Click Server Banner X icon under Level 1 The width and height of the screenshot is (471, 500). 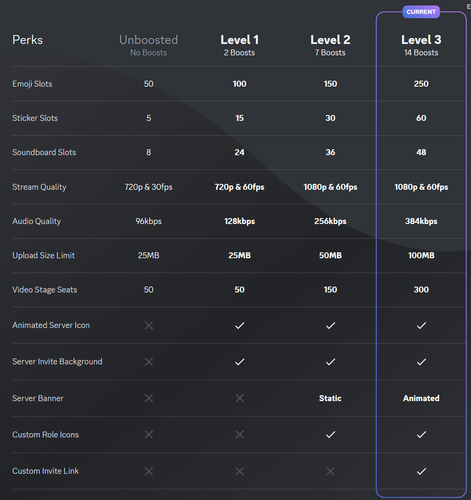tap(240, 398)
